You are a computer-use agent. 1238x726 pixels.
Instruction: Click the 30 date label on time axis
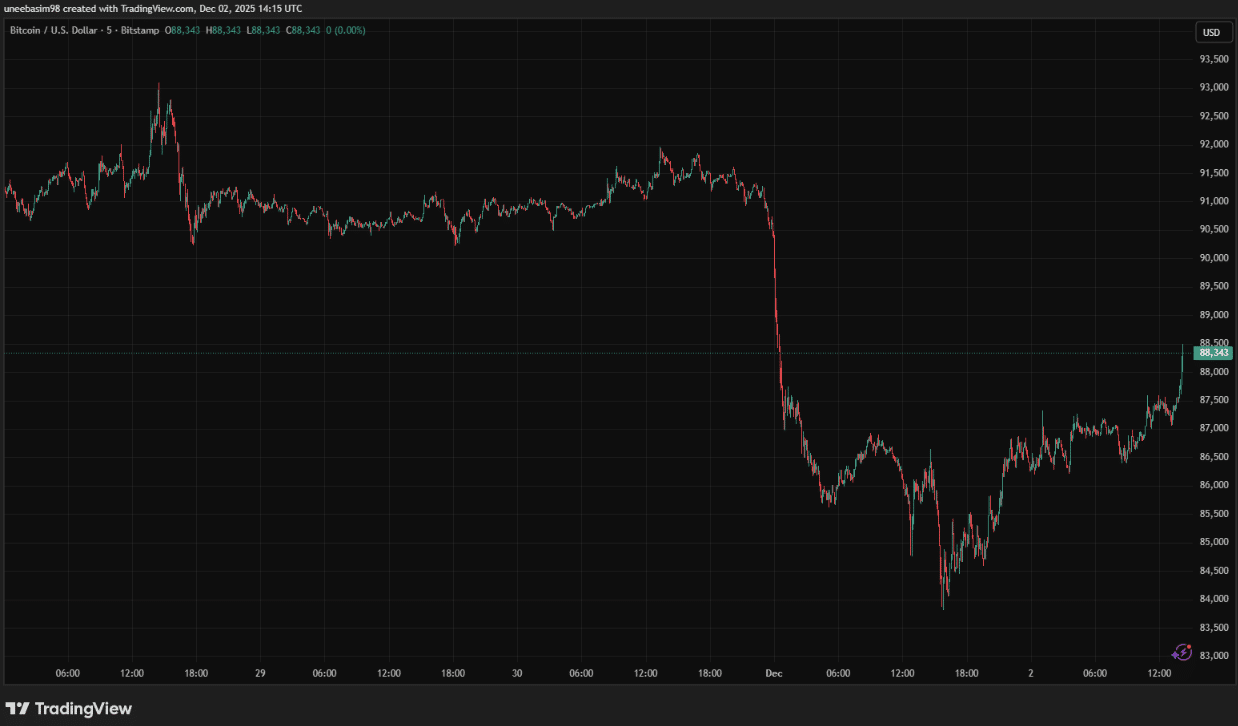tap(517, 674)
